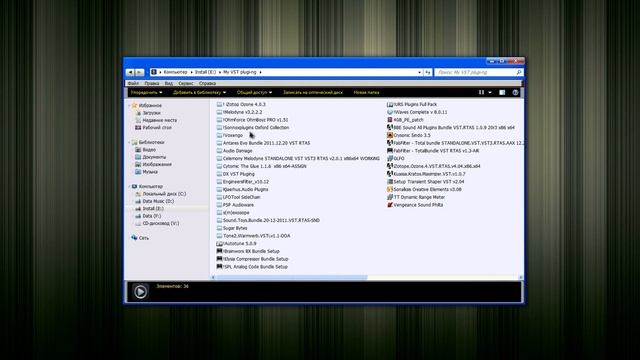
Task: Select the folder Antares Evo Bundle 2011.12.20 VST RTAS
Action: [x=263, y=143]
